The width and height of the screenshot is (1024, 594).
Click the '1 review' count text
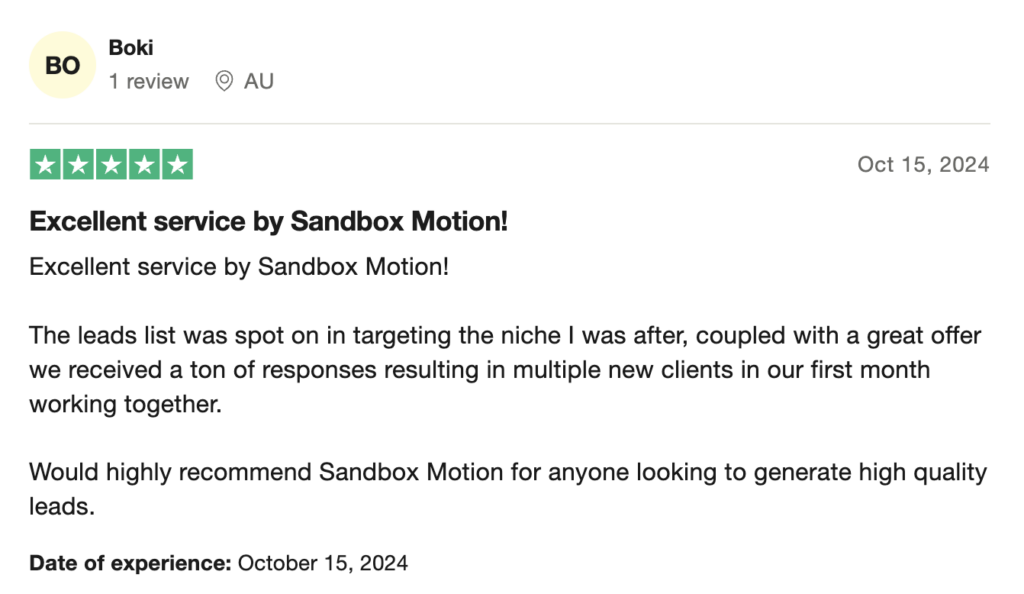149,82
